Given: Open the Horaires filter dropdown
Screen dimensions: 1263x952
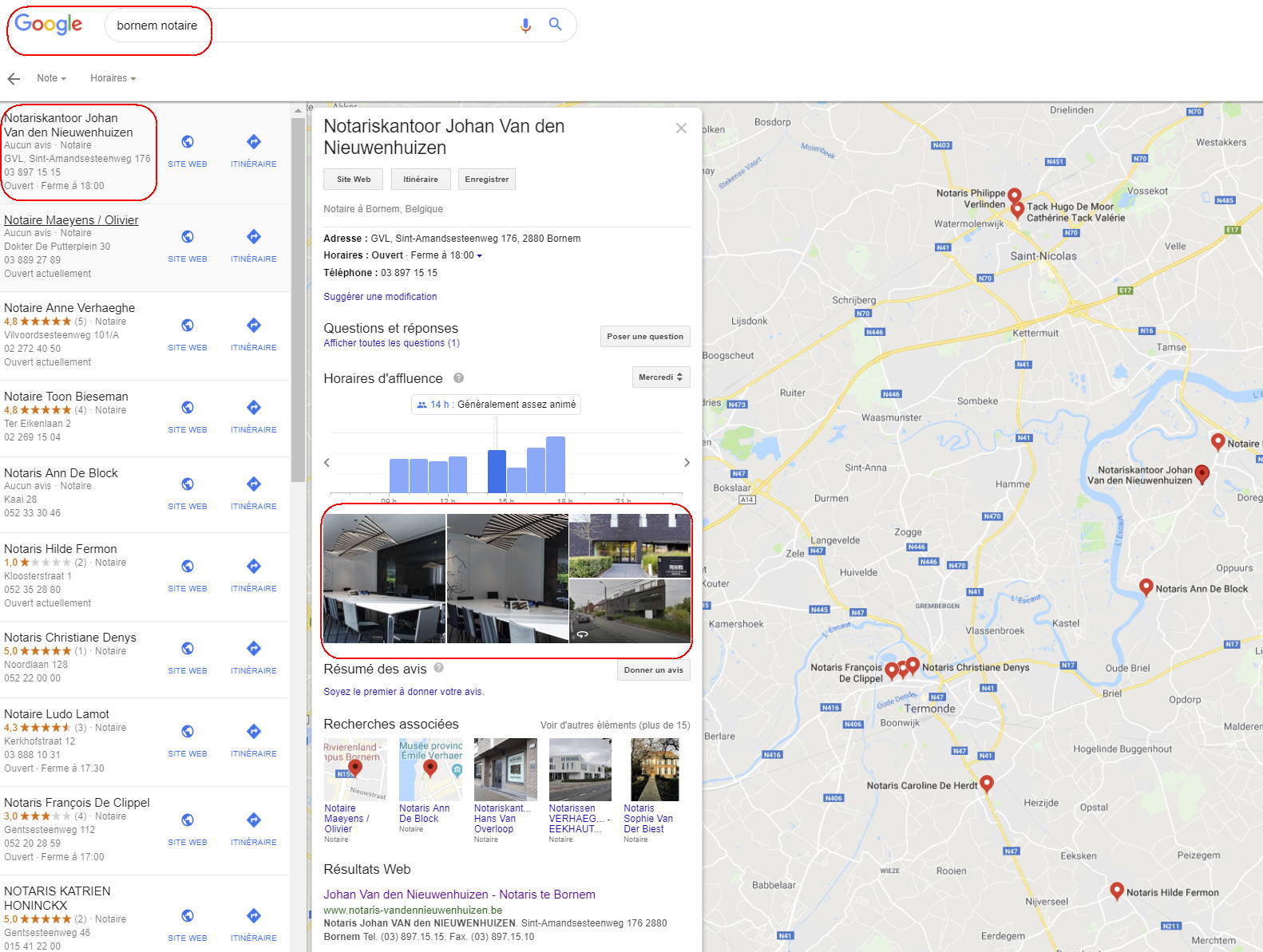Looking at the screenshot, I should coord(113,78).
